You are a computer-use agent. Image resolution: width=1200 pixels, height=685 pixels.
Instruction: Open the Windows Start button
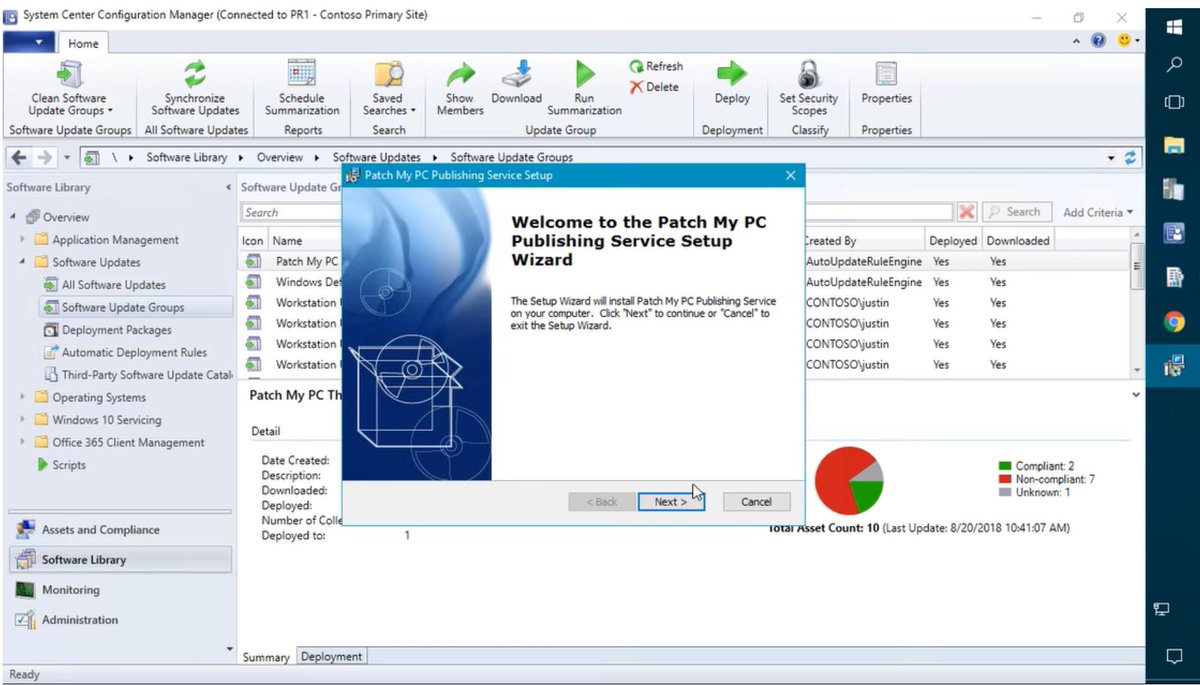tap(1174, 27)
